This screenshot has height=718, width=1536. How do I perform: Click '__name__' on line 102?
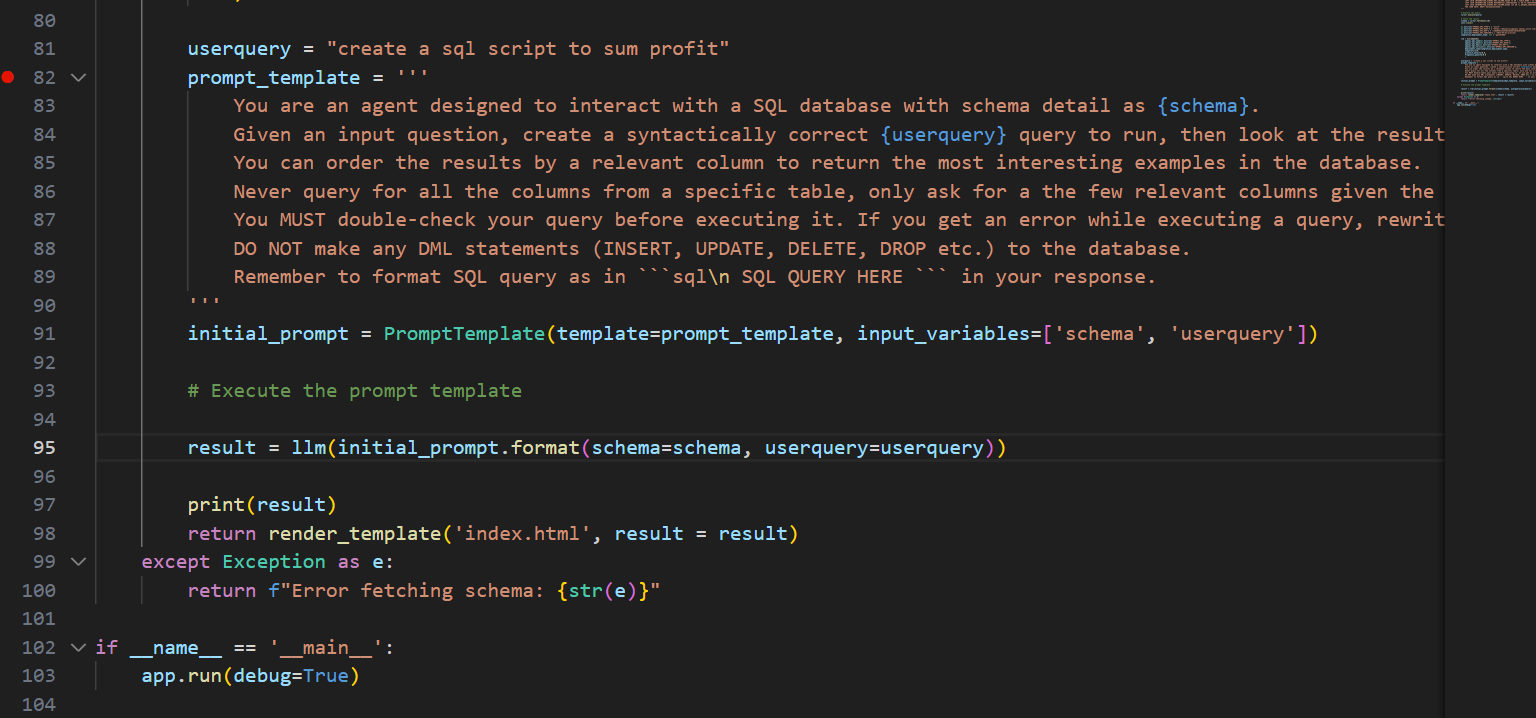point(176,648)
